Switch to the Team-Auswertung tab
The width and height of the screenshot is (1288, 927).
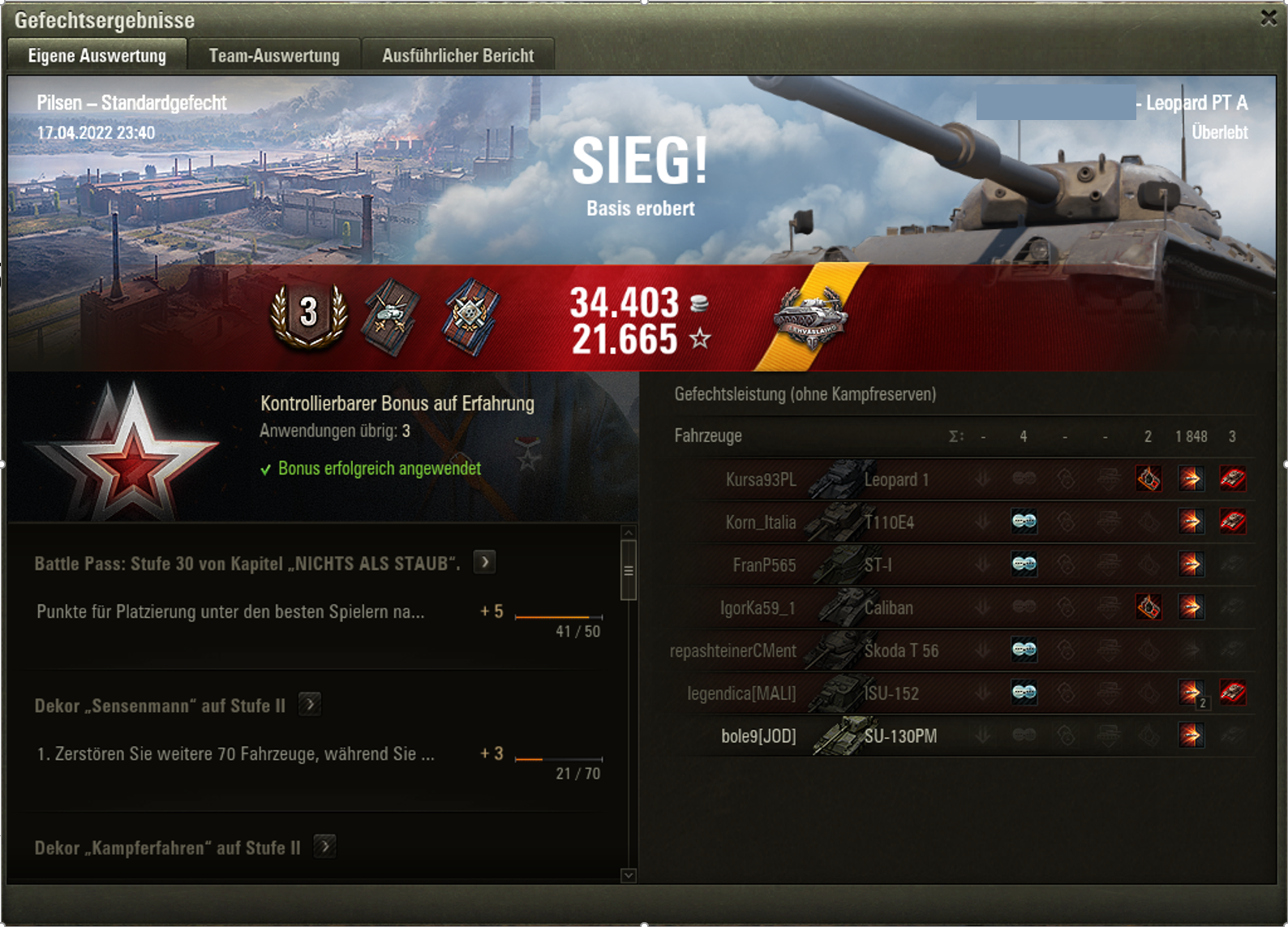(274, 55)
